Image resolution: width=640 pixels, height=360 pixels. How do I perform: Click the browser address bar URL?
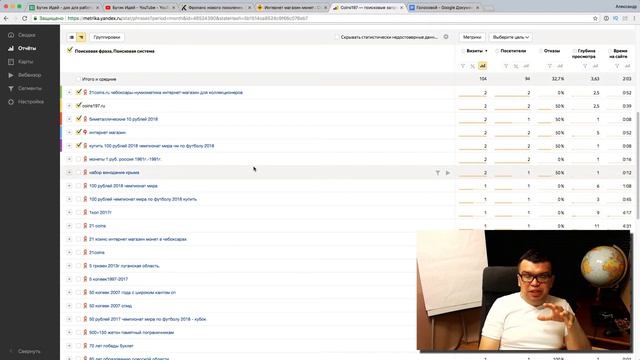click(x=188, y=18)
